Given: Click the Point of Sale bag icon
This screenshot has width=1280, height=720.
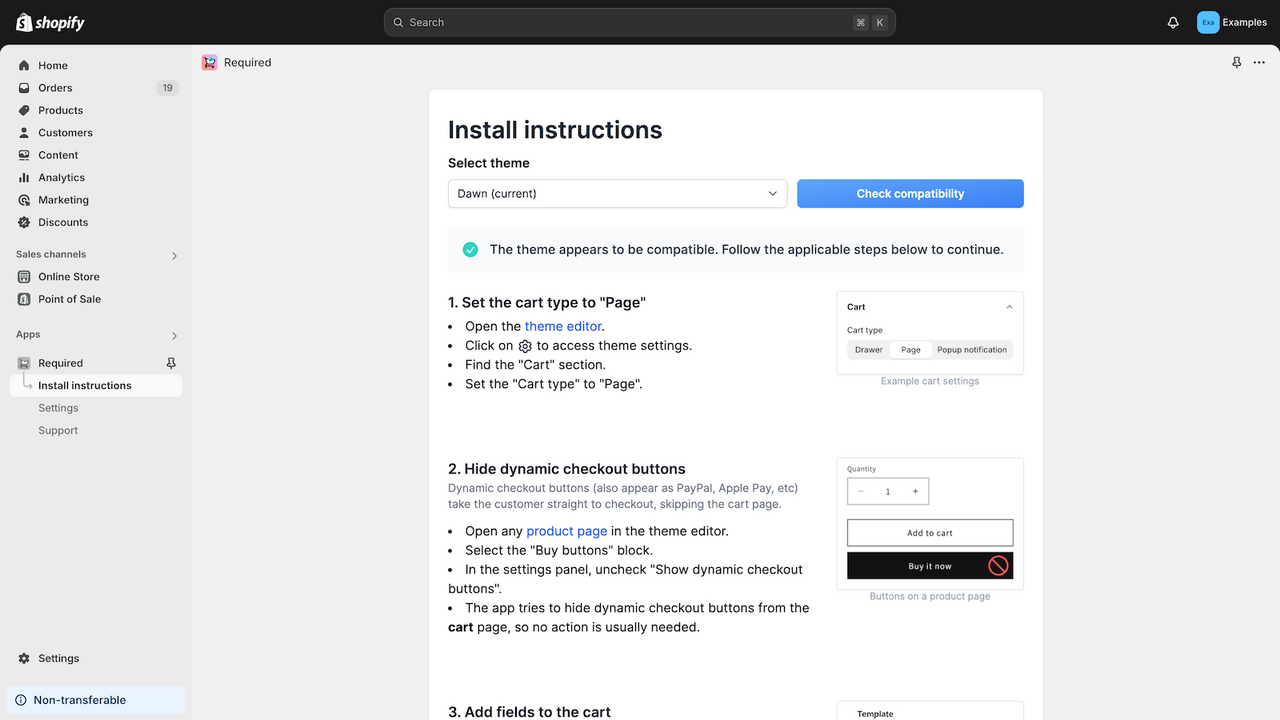Looking at the screenshot, I should (x=24, y=299).
